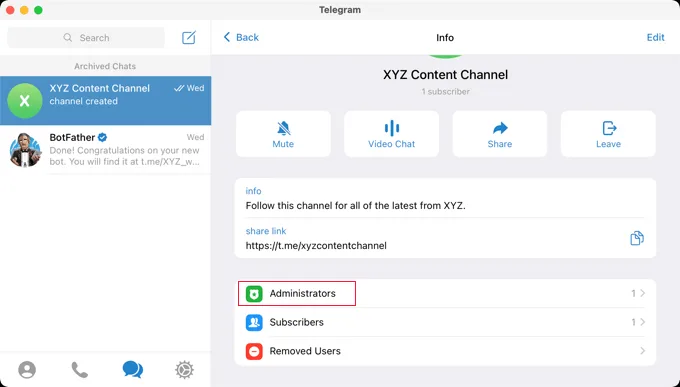Click the green X channel avatar
The image size is (680, 387).
(25, 101)
